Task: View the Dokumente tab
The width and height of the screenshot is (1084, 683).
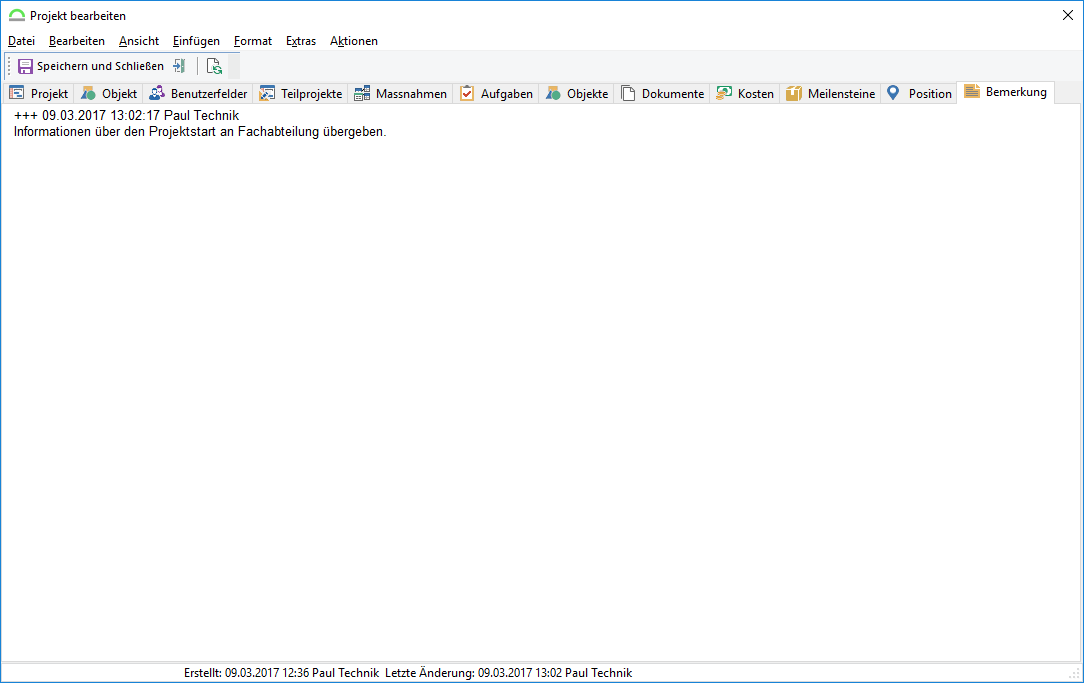Action: tap(662, 93)
